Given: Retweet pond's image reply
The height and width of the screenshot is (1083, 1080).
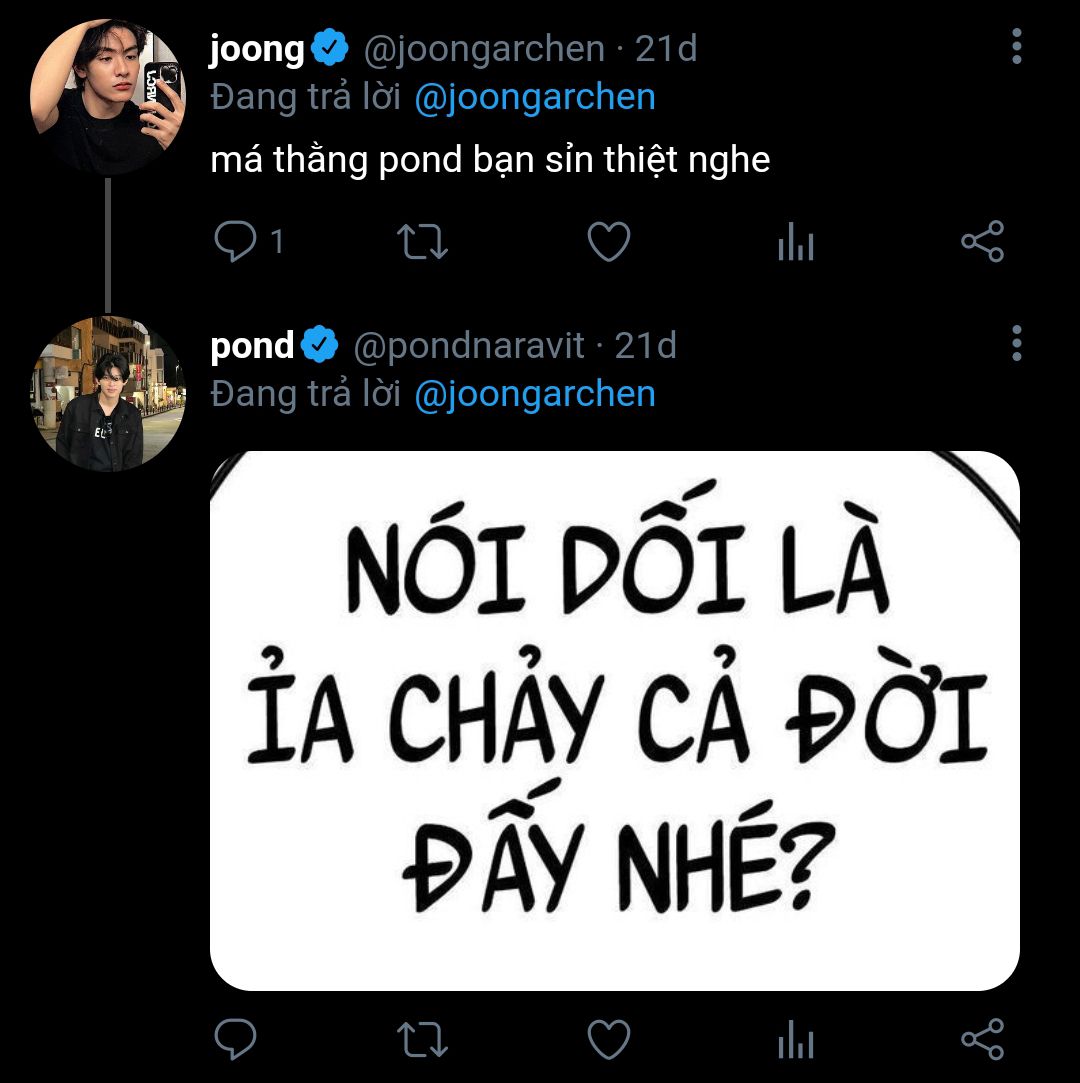Looking at the screenshot, I should [x=423, y=1040].
